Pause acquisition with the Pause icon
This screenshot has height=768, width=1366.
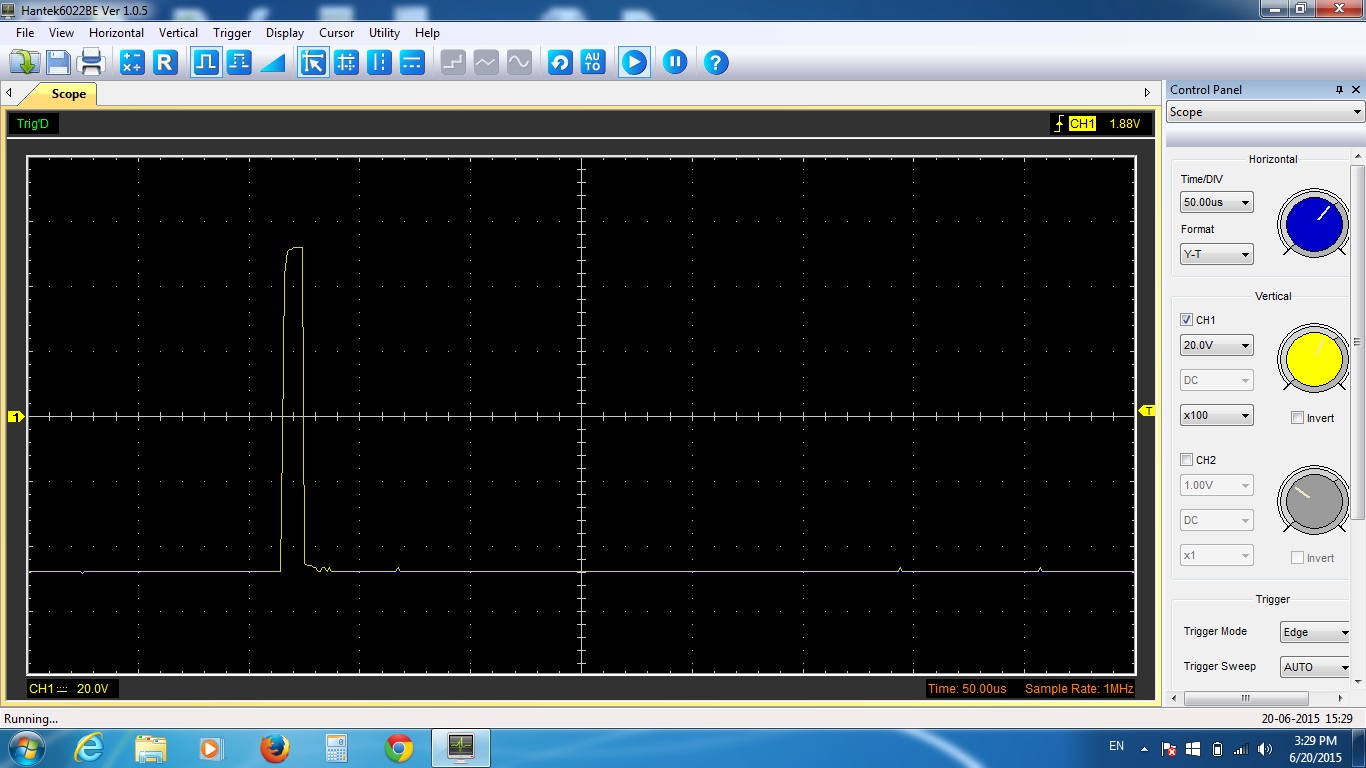point(675,62)
